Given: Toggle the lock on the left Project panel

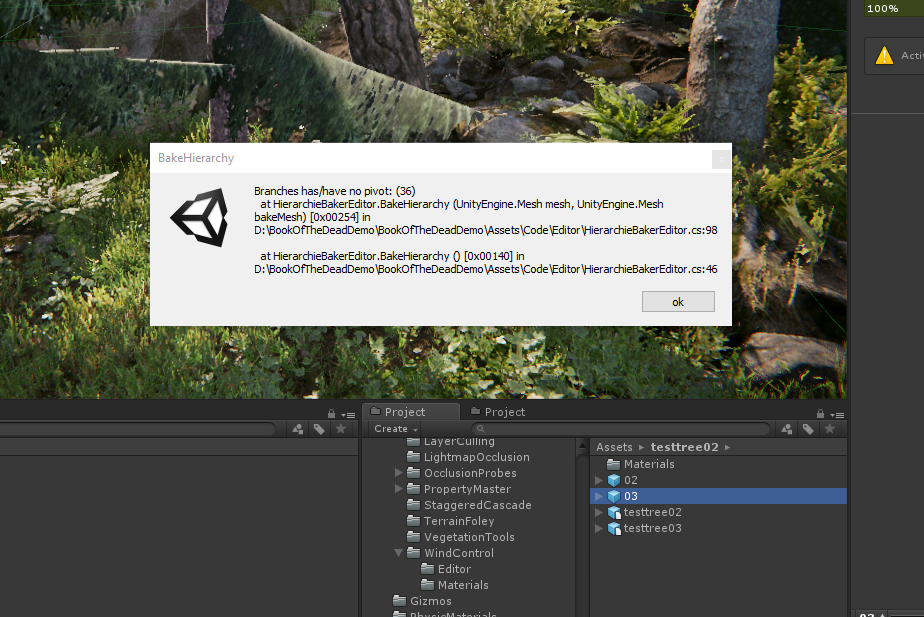Looking at the screenshot, I should point(331,413).
